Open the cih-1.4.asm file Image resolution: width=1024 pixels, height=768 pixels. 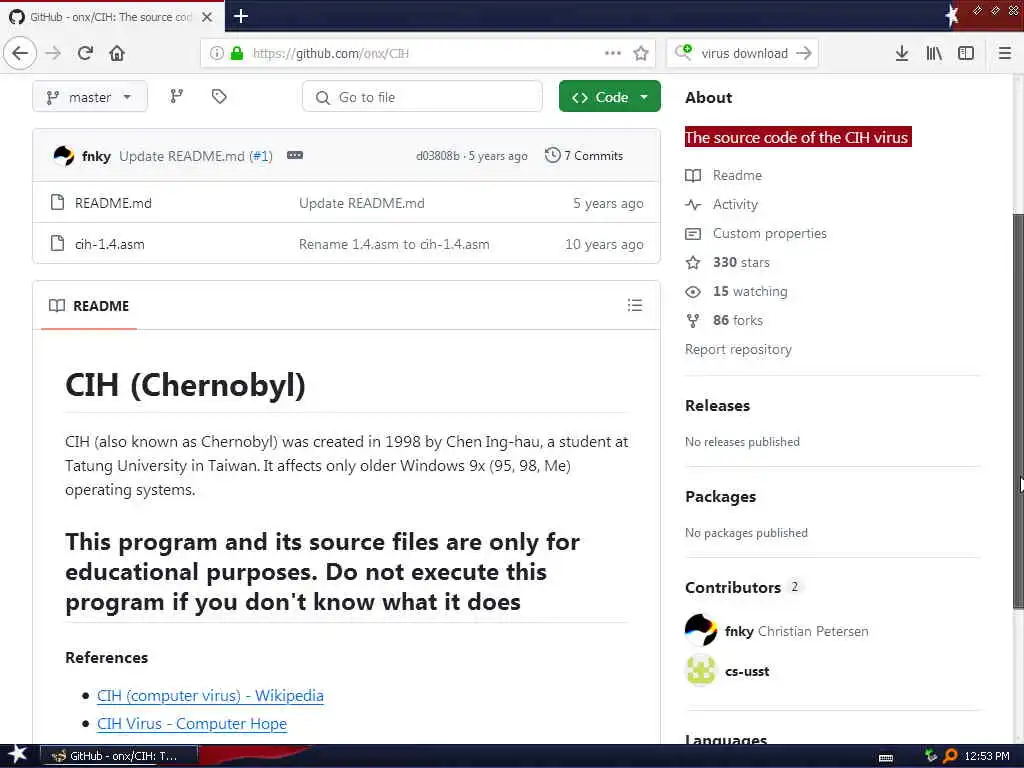110,244
